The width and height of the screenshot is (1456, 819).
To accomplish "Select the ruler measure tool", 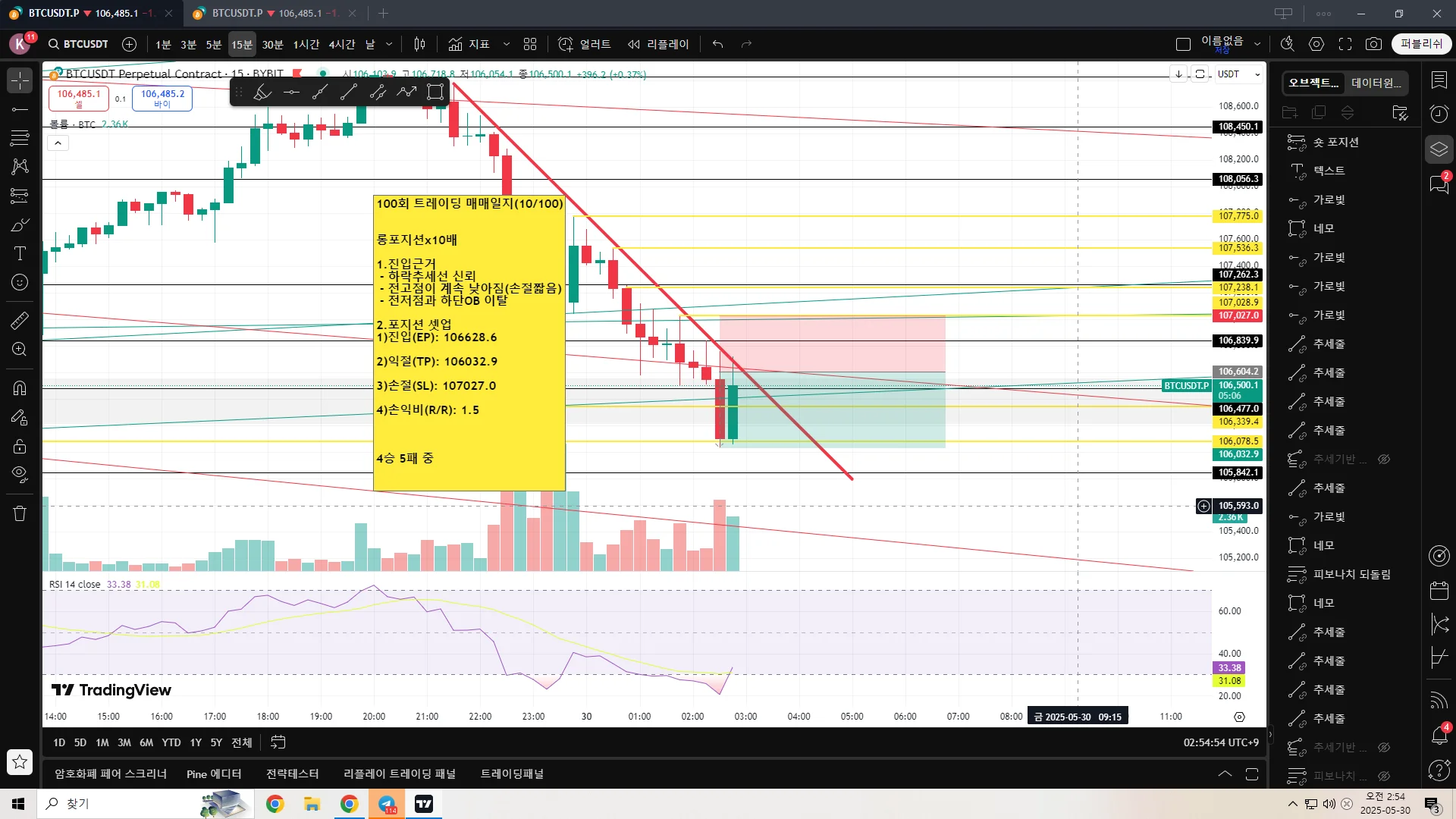I will pyautogui.click(x=20, y=321).
